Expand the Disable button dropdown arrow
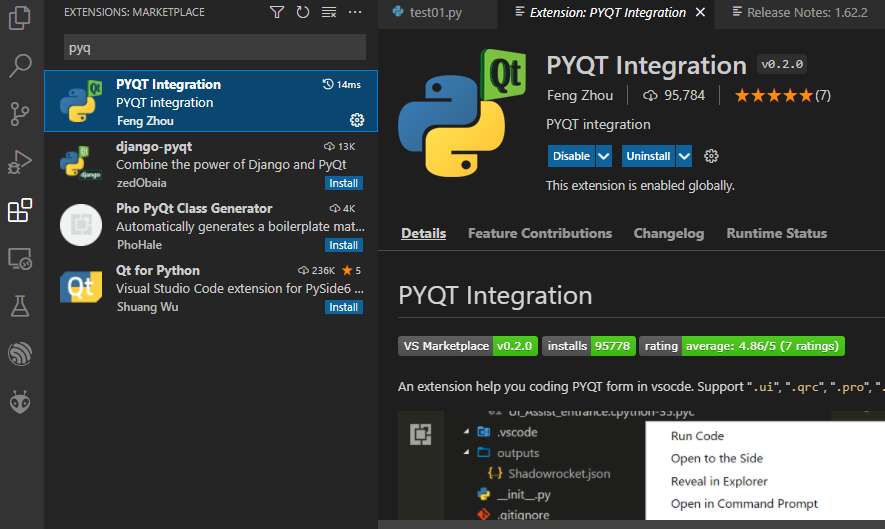 click(x=603, y=156)
